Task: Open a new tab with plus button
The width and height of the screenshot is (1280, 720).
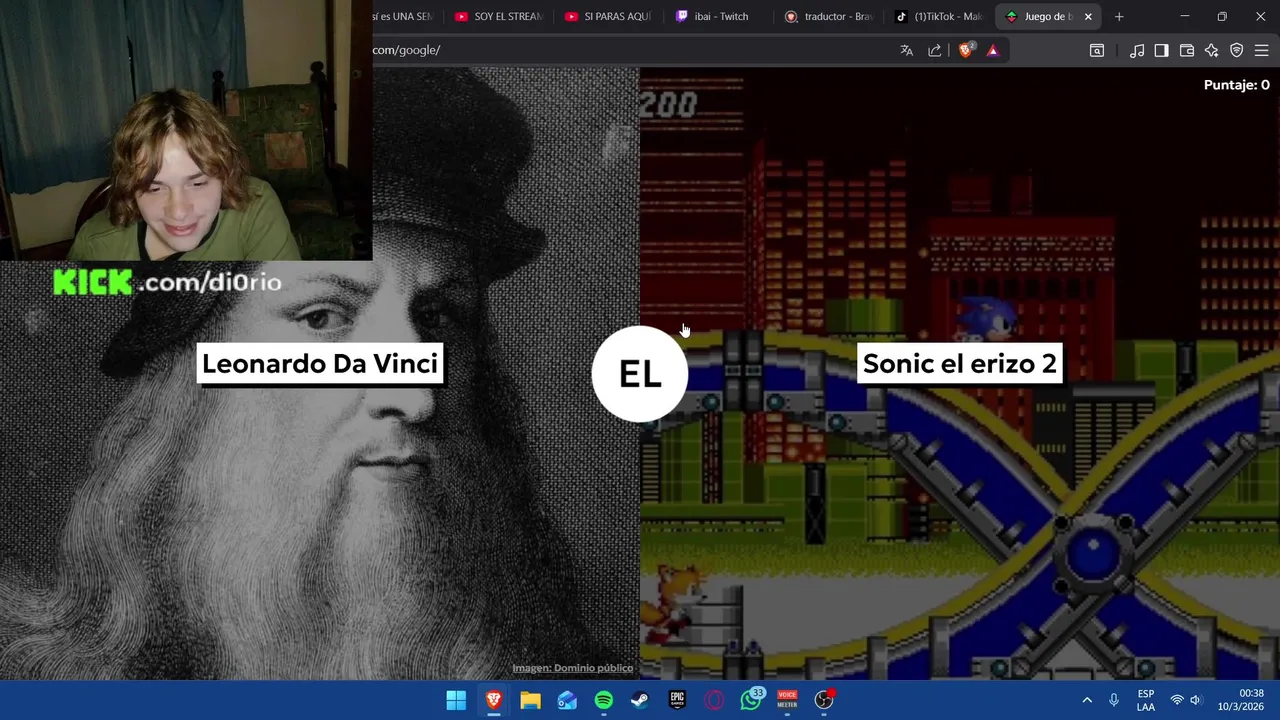Action: (1119, 16)
